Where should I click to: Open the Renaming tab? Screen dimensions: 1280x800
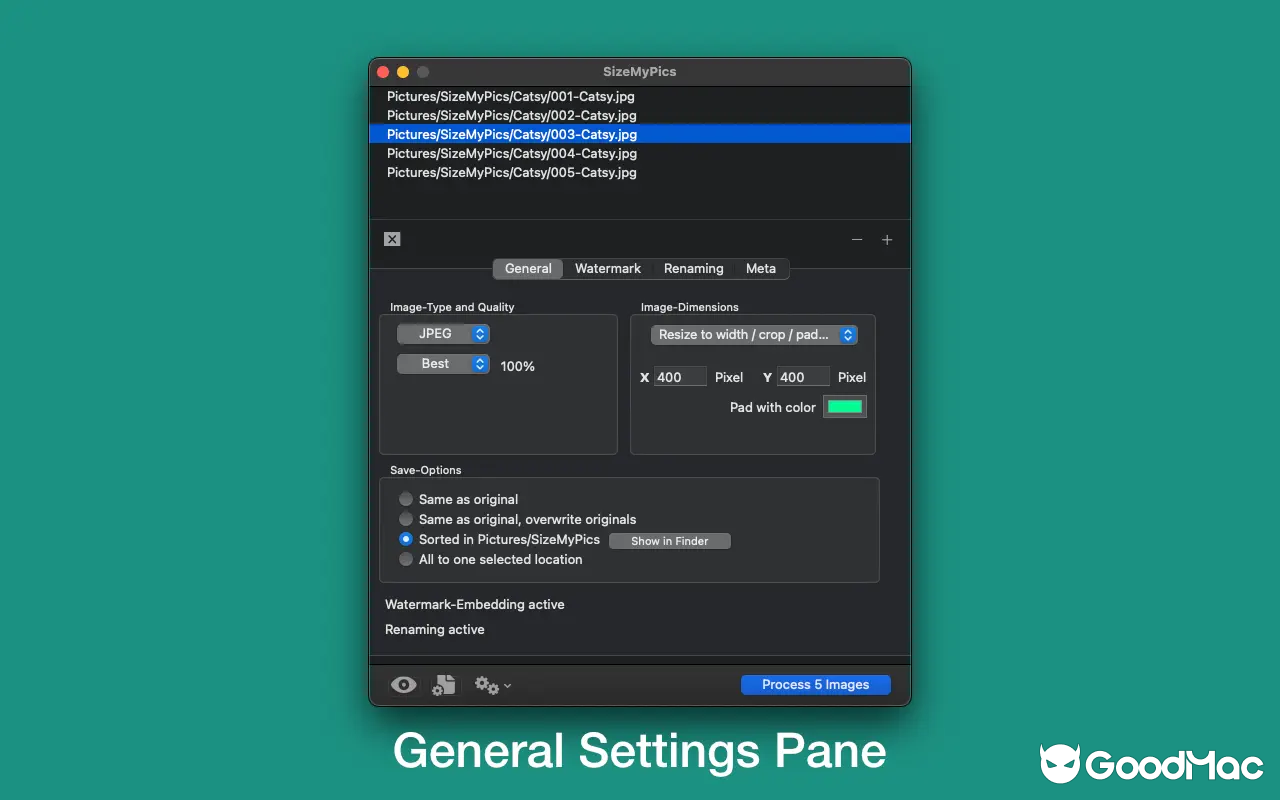coord(693,268)
